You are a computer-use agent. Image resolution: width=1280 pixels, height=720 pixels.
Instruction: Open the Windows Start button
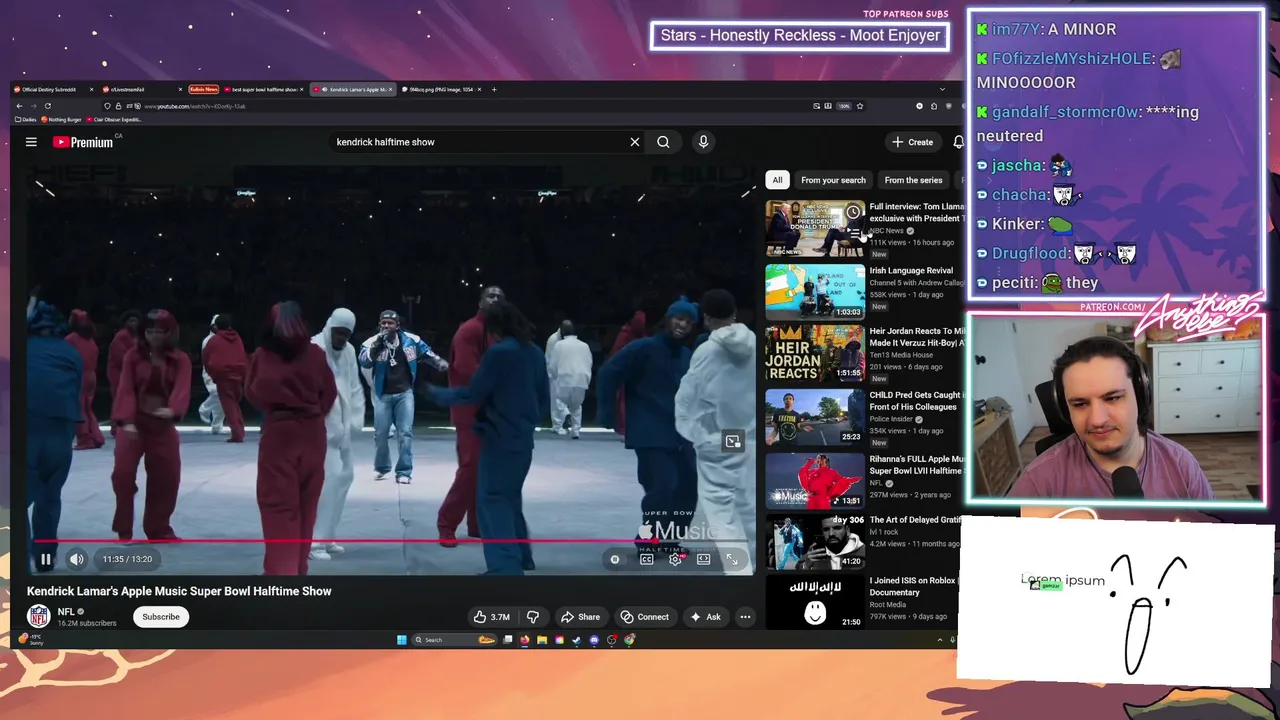401,640
